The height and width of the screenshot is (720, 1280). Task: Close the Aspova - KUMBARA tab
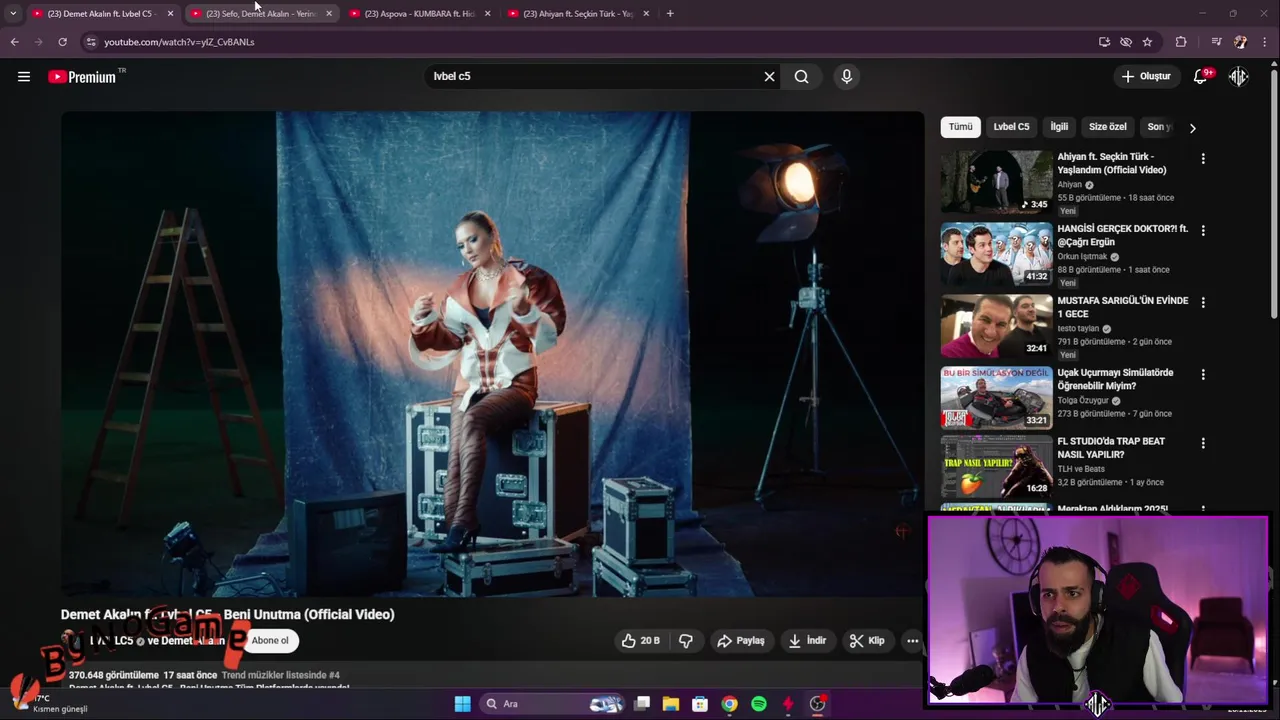coord(487,14)
